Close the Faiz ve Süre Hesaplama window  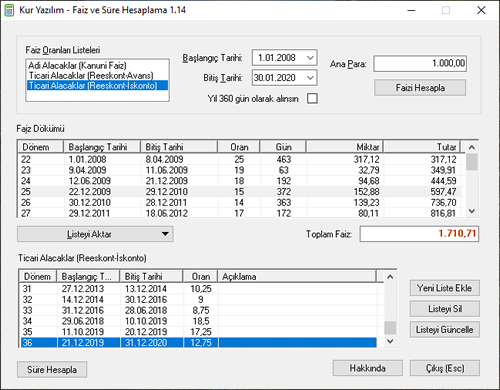click(x=481, y=10)
